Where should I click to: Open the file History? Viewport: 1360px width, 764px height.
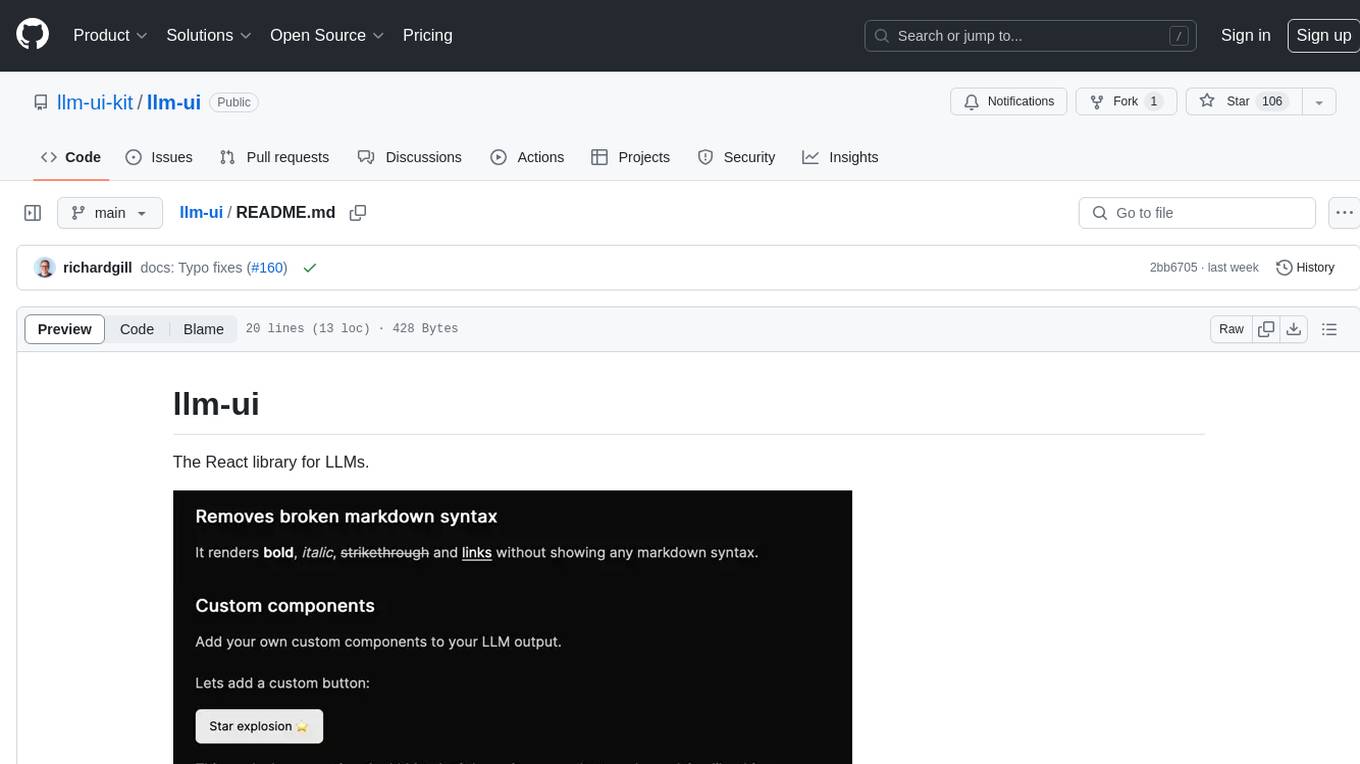[x=1305, y=268]
